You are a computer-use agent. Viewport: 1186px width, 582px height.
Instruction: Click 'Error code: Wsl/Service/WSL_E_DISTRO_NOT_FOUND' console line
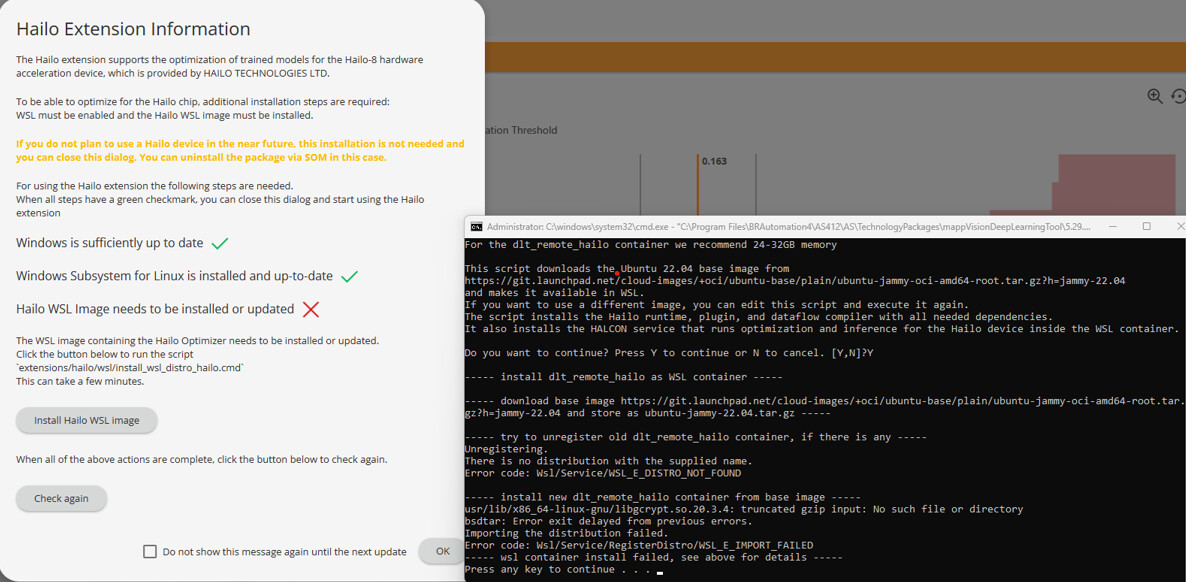coord(603,473)
